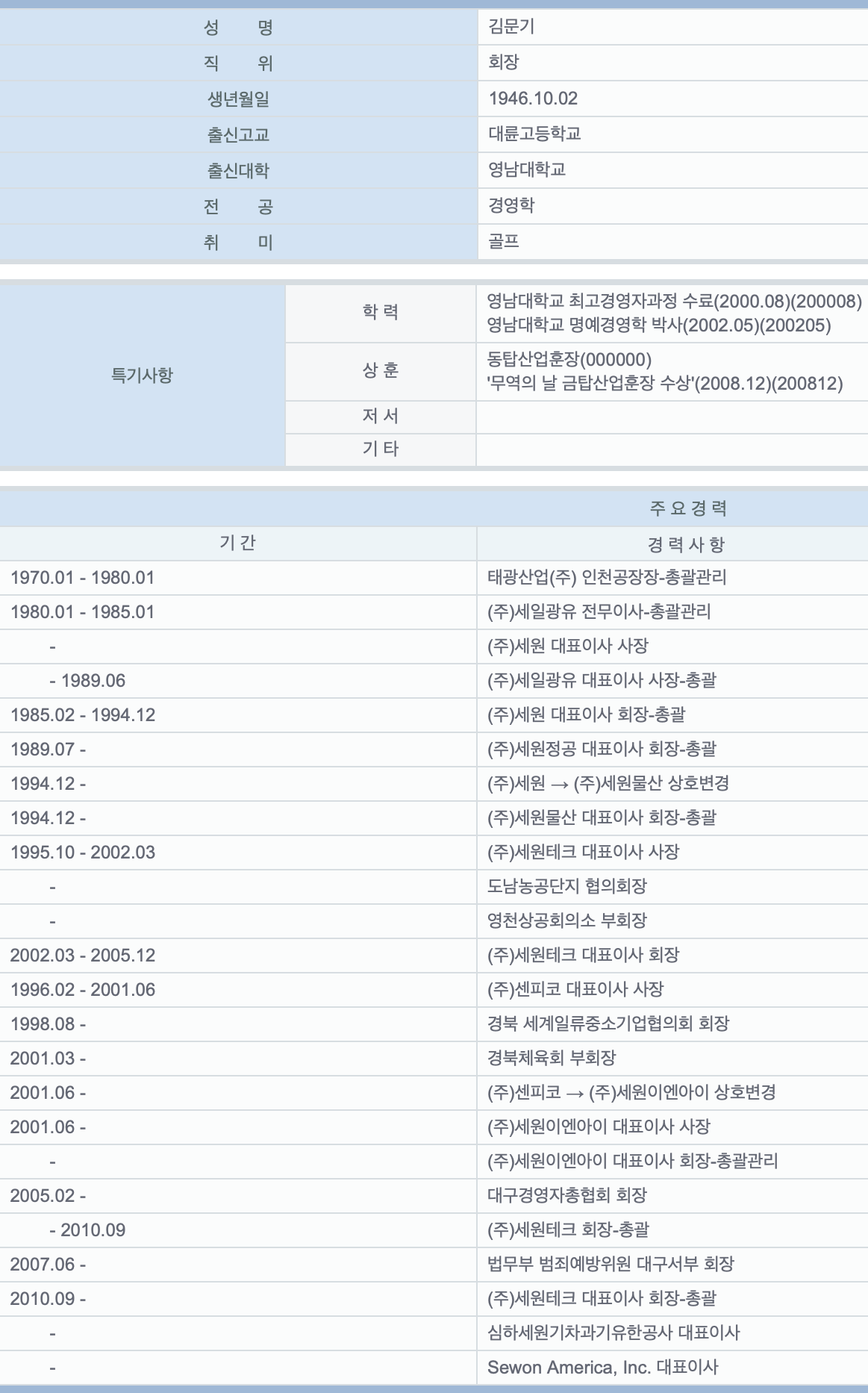
Task: Select 법무부 범죄예방위원 대구서부 회장 entry
Action: click(611, 1264)
